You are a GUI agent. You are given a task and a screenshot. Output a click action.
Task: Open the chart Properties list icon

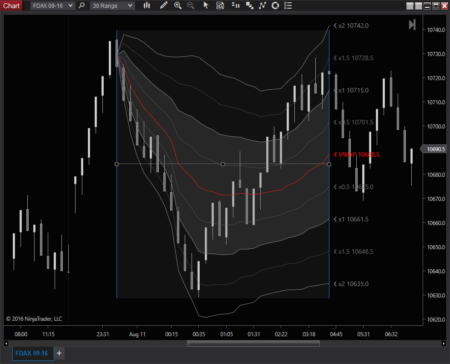pyautogui.click(x=288, y=5)
